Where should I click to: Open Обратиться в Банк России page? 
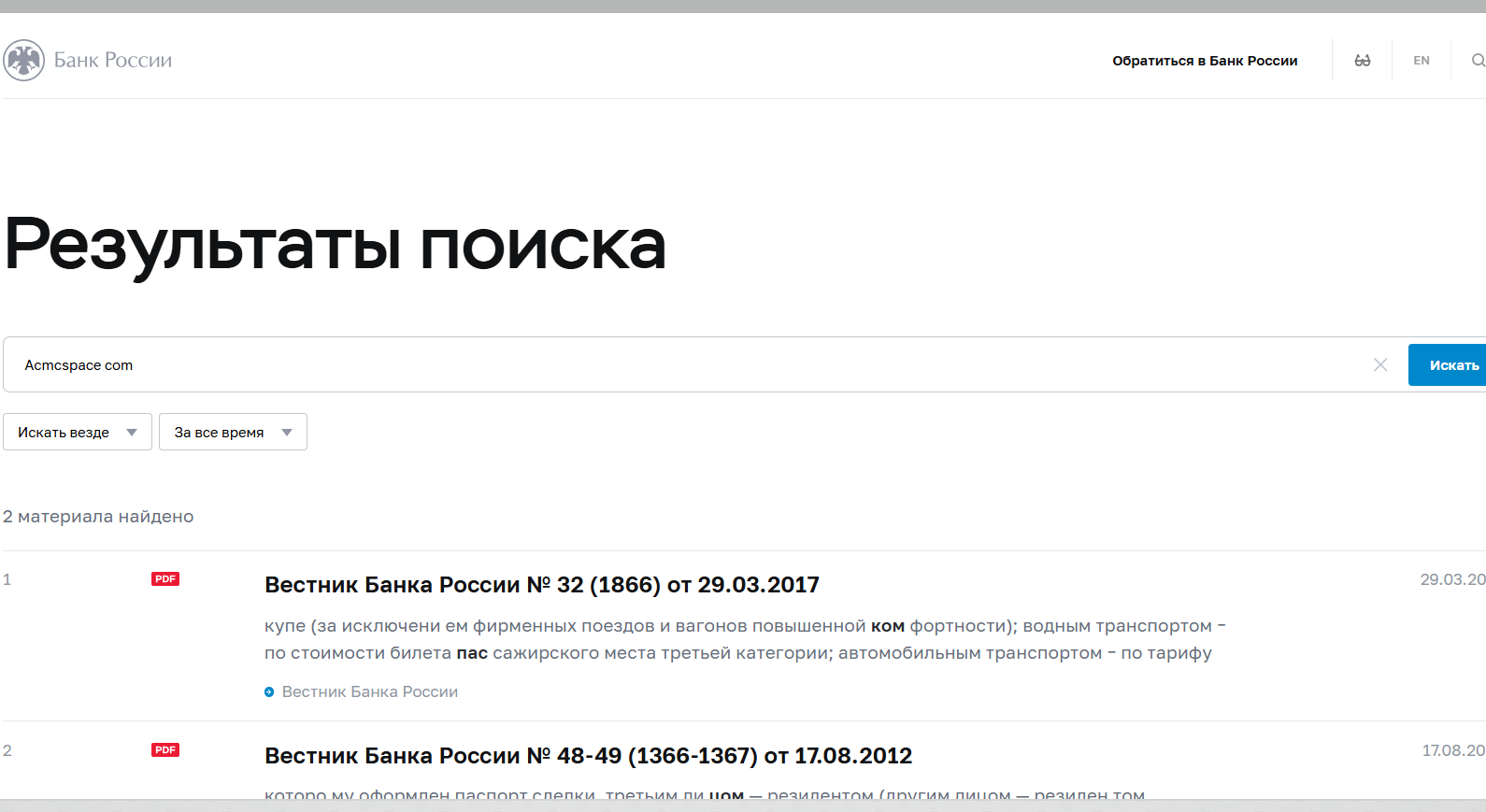point(1204,61)
